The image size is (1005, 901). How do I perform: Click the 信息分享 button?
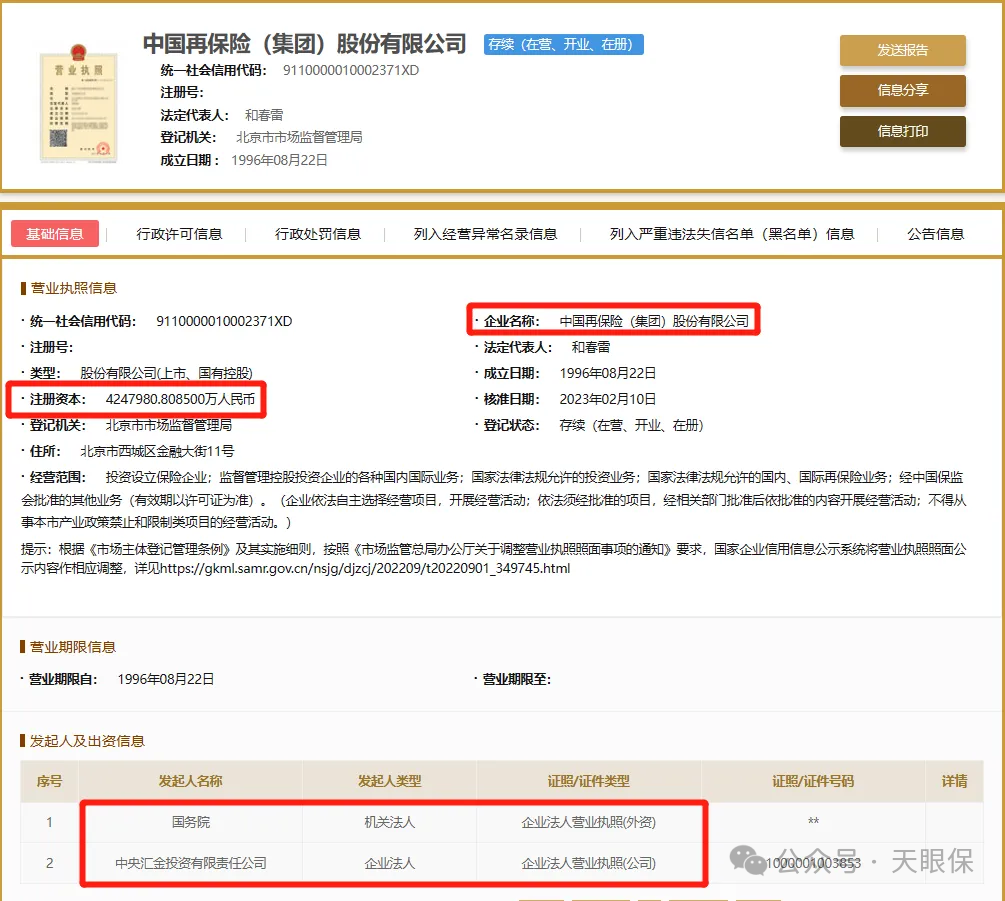(901, 90)
